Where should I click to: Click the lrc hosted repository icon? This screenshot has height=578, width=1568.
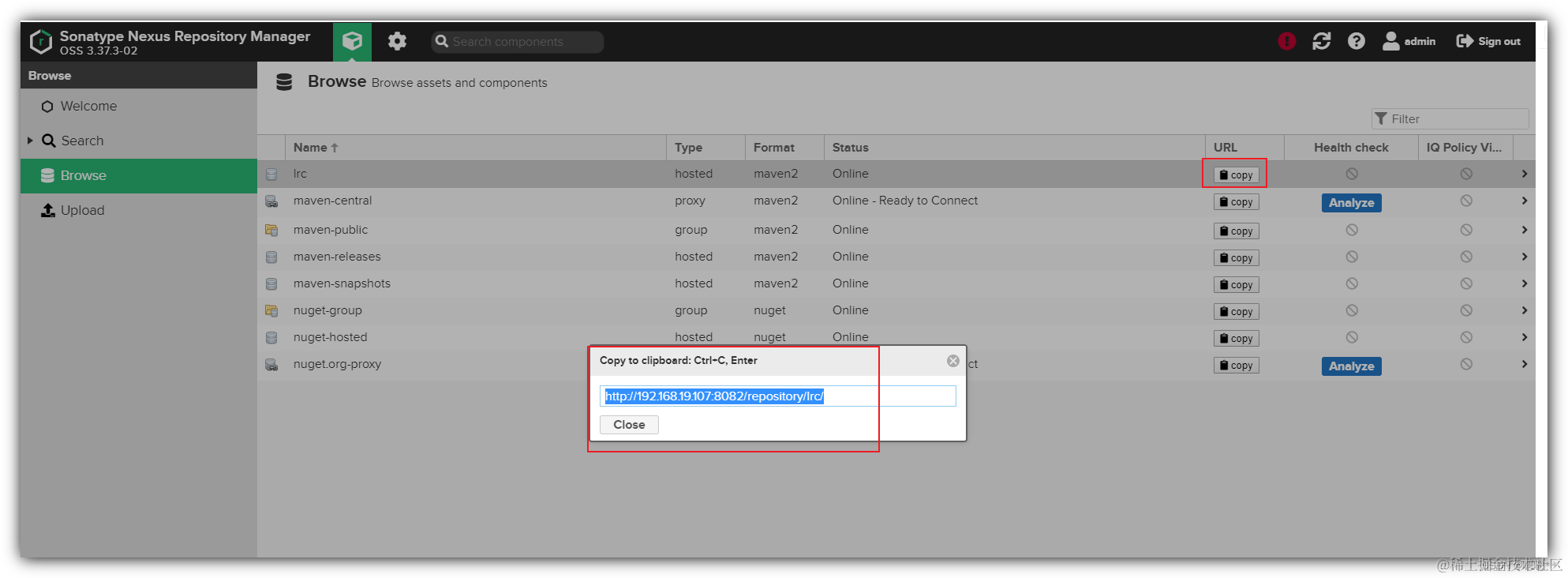pyautogui.click(x=271, y=175)
